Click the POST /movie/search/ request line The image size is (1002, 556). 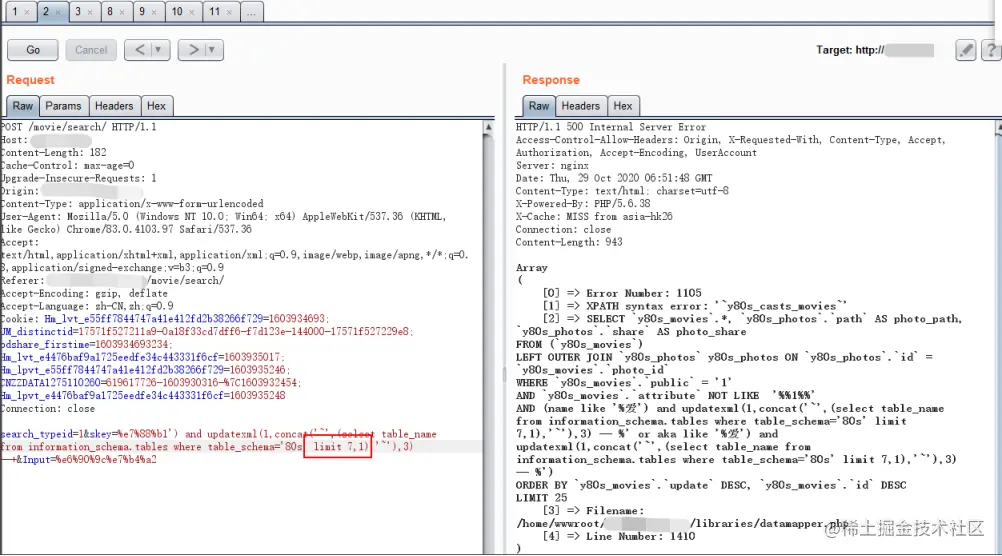[79, 127]
